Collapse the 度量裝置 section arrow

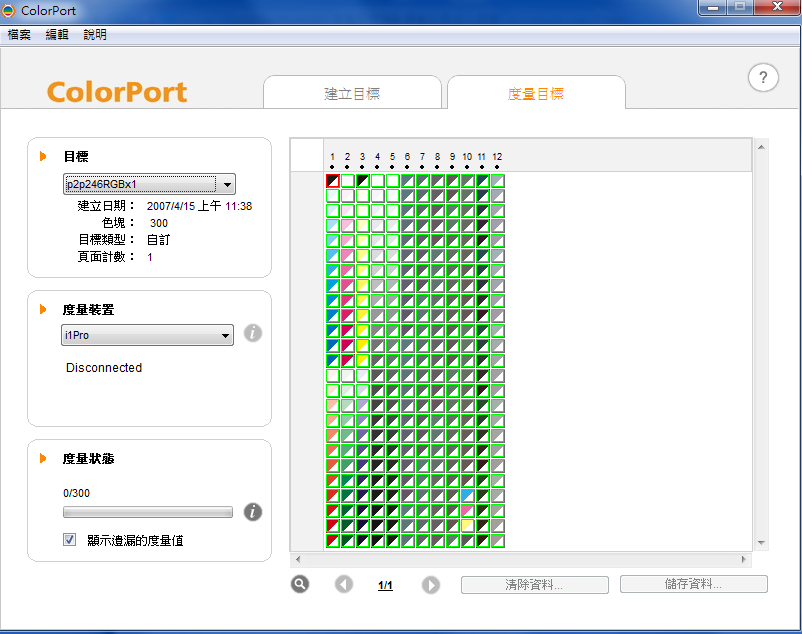[43, 309]
